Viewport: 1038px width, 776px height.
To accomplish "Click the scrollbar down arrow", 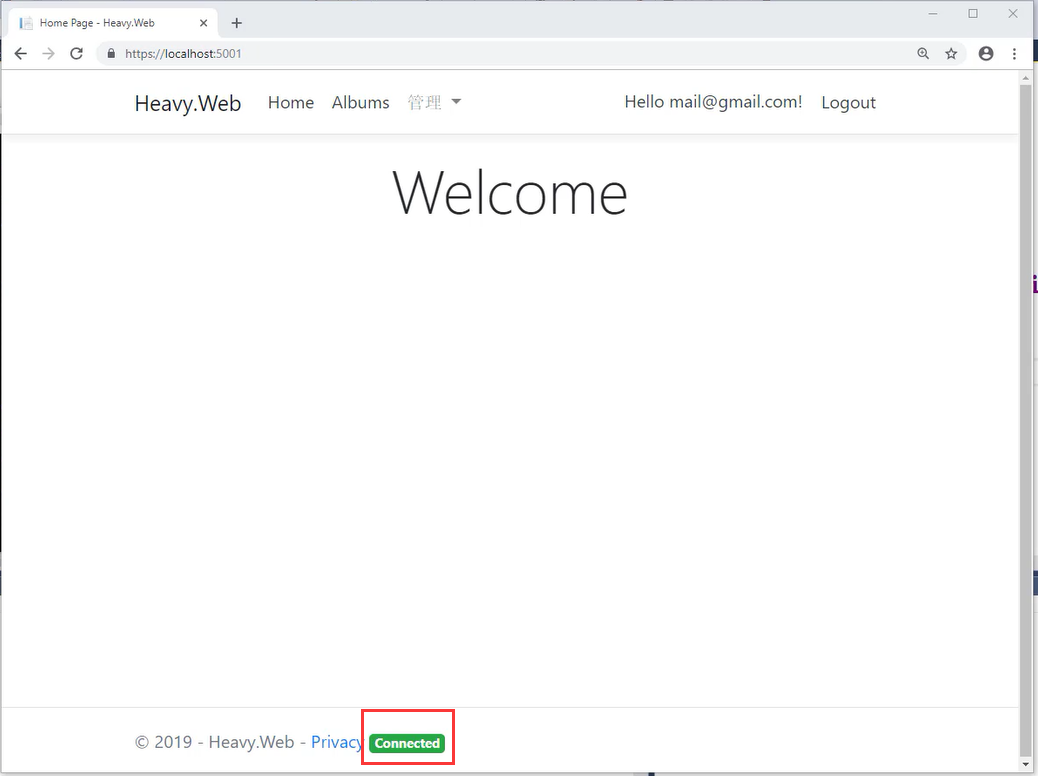I will 1025,765.
